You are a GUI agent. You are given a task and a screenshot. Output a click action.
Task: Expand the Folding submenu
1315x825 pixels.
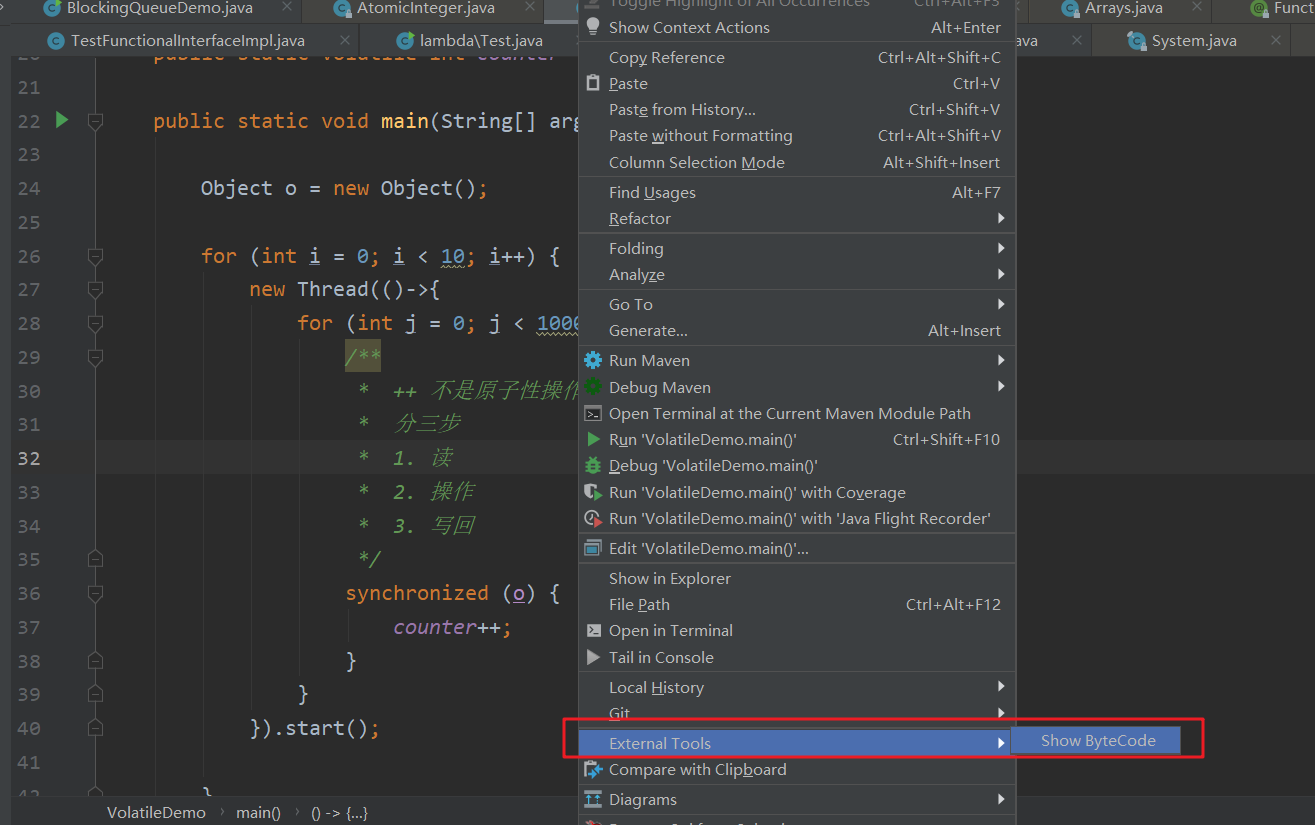pyautogui.click(x=797, y=248)
